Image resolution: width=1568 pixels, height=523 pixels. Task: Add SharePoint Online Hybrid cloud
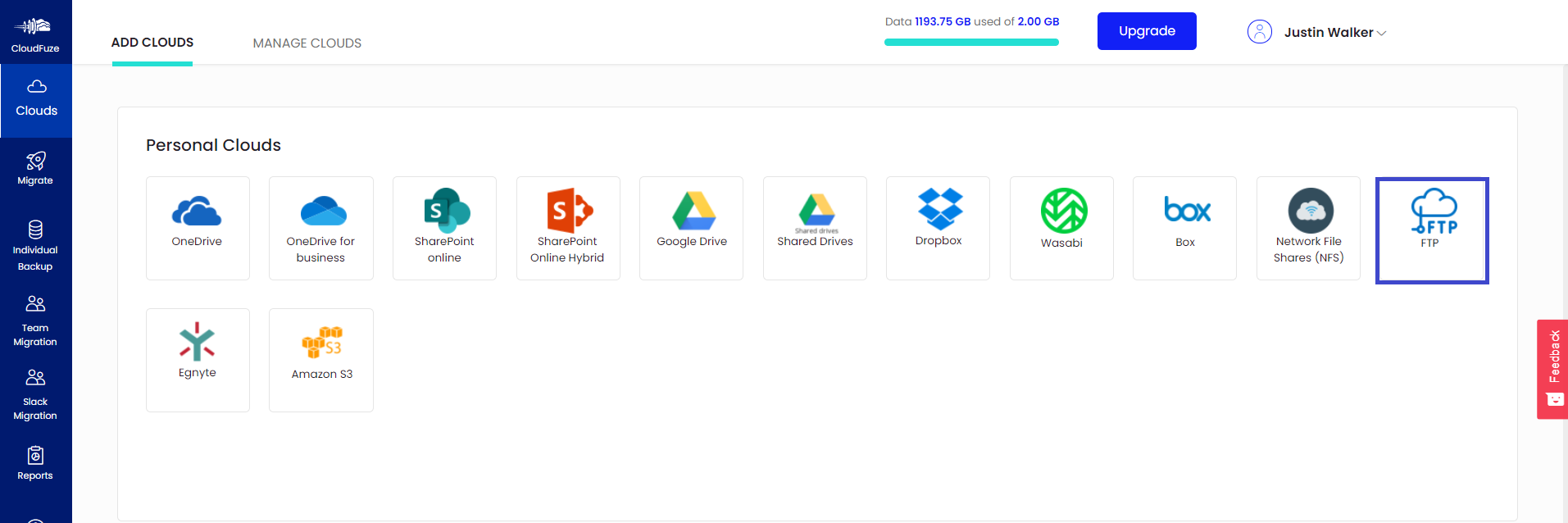tap(568, 228)
